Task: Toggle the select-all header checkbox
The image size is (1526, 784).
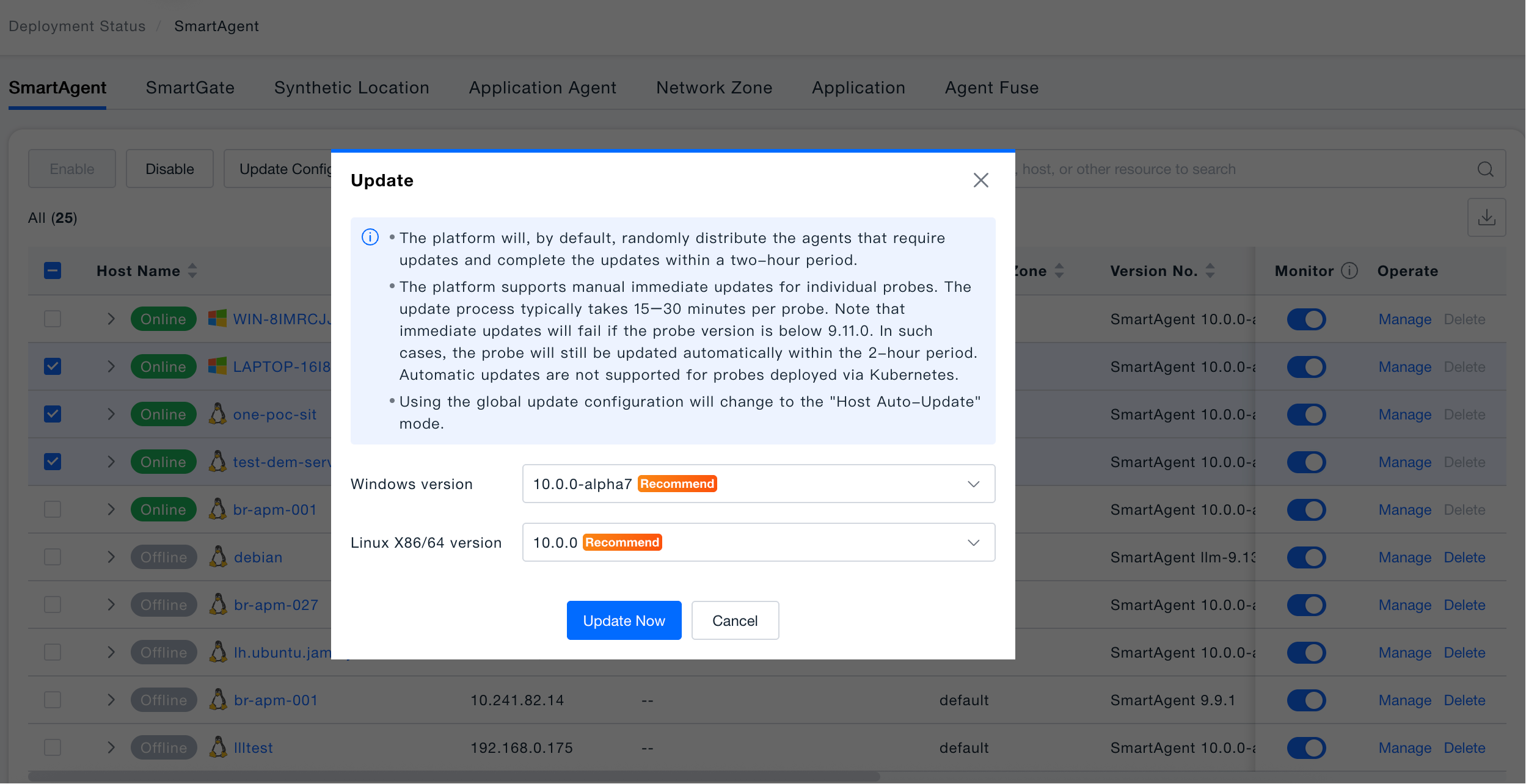Action: click(x=53, y=270)
